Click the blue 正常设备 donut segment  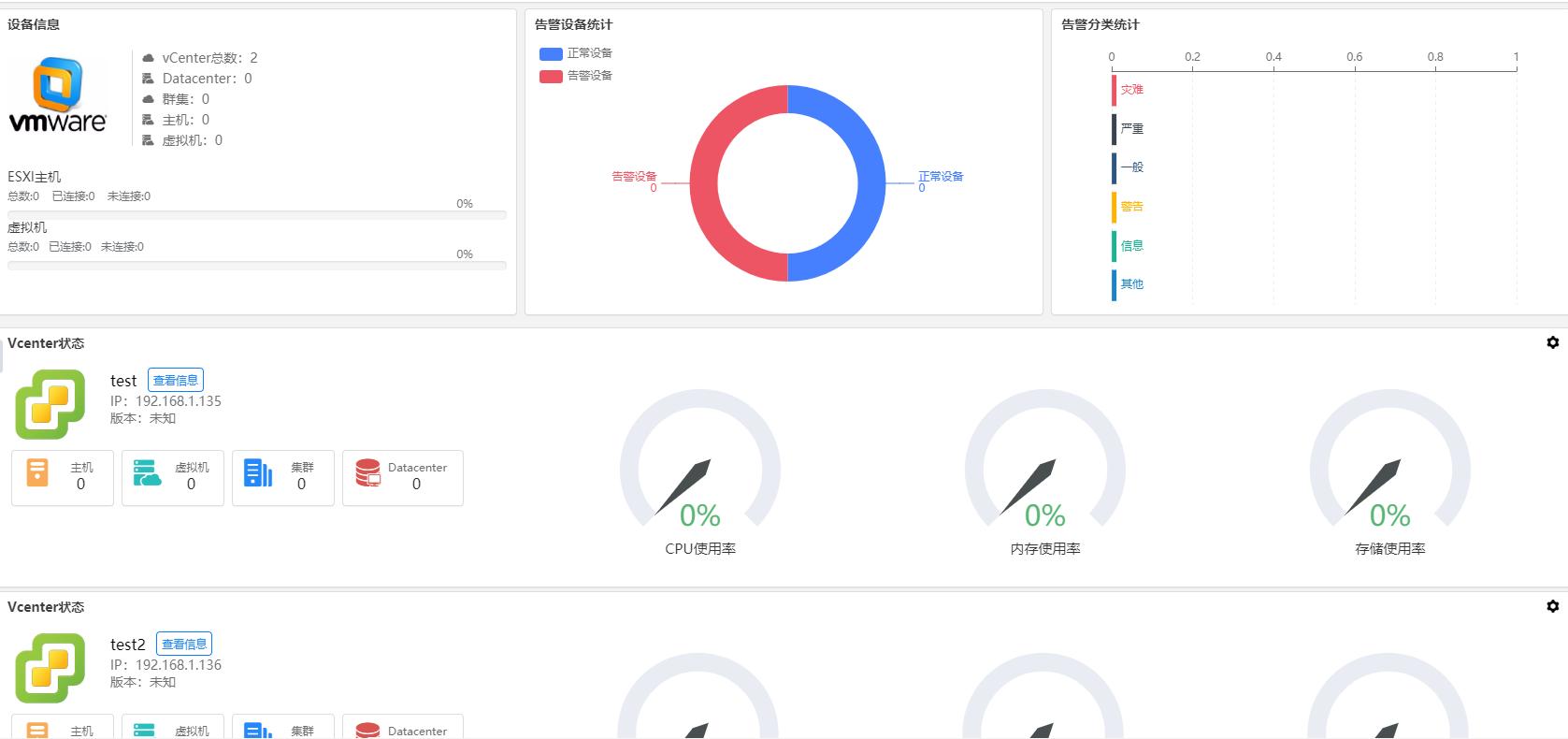[870, 183]
